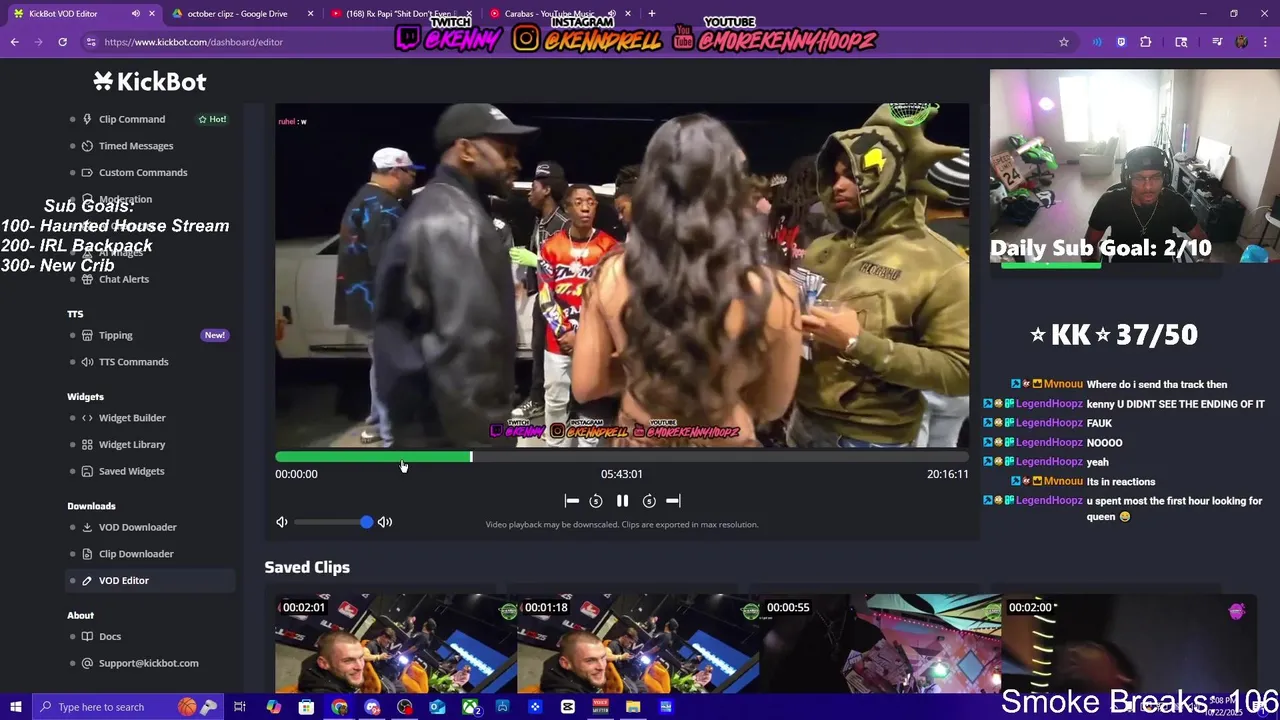Click the Chat Alerts icon
1280x720 pixels.
pyautogui.click(x=87, y=279)
